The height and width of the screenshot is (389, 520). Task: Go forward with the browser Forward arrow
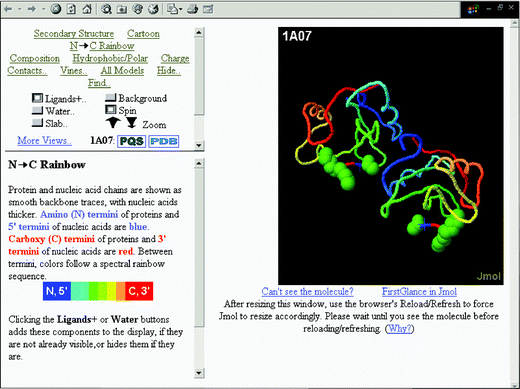point(32,9)
